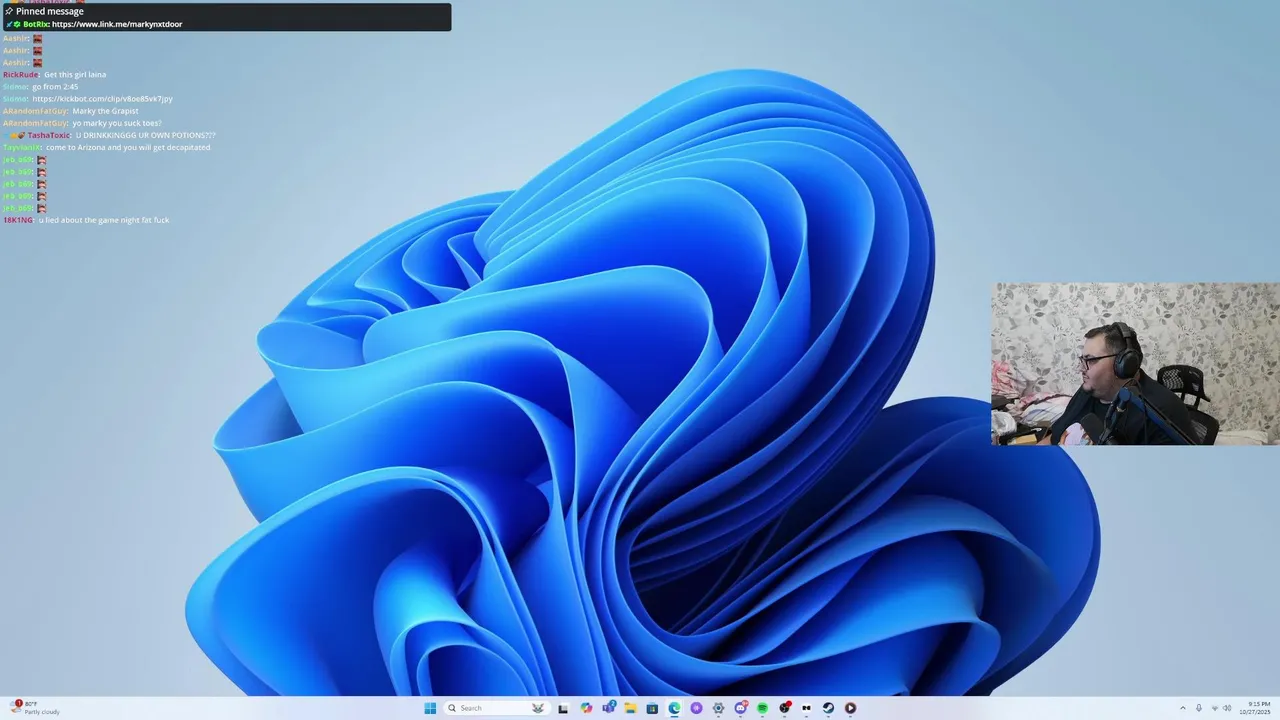Open the OBS icon with red badge
The width and height of the screenshot is (1280, 720).
(x=785, y=708)
